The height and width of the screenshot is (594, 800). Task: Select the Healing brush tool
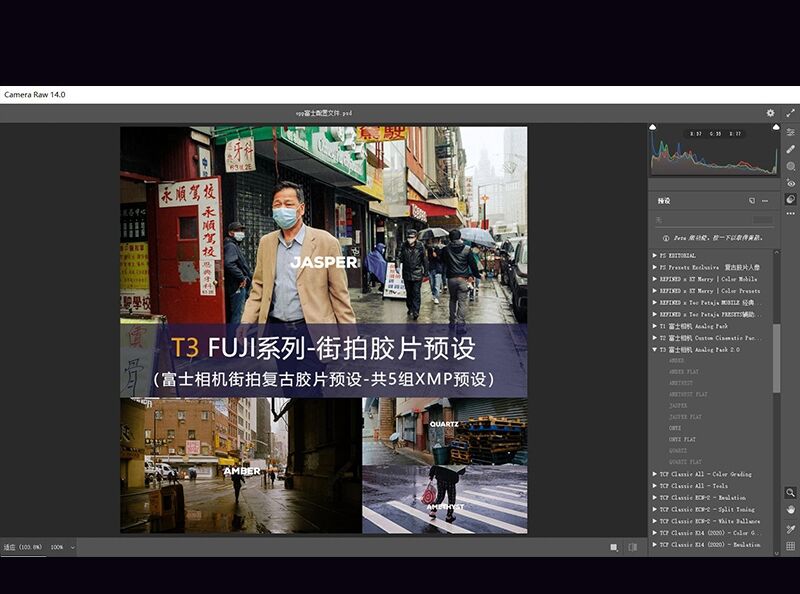(790, 149)
